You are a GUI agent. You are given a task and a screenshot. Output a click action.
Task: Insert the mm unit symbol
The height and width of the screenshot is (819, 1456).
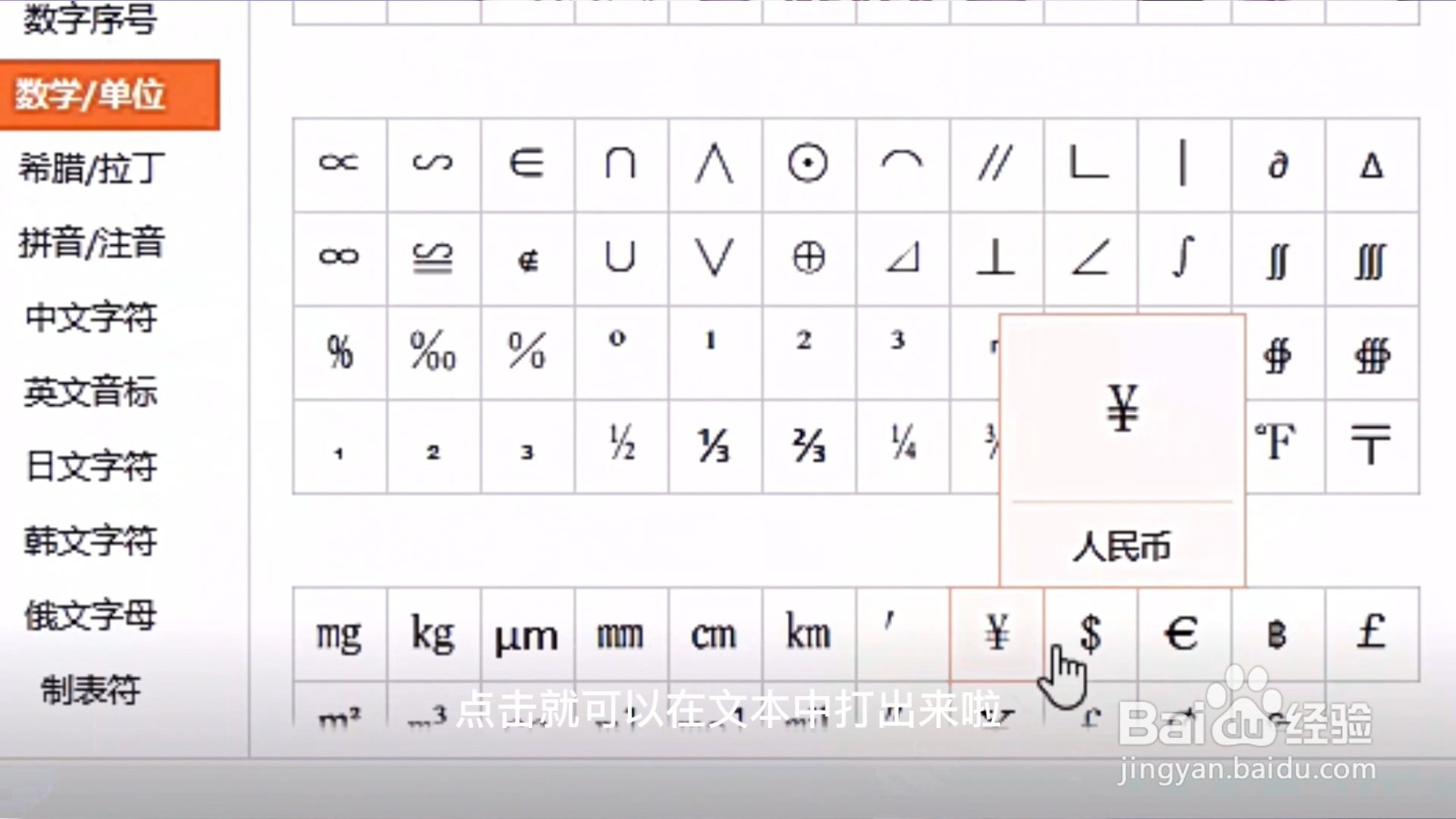click(x=621, y=634)
